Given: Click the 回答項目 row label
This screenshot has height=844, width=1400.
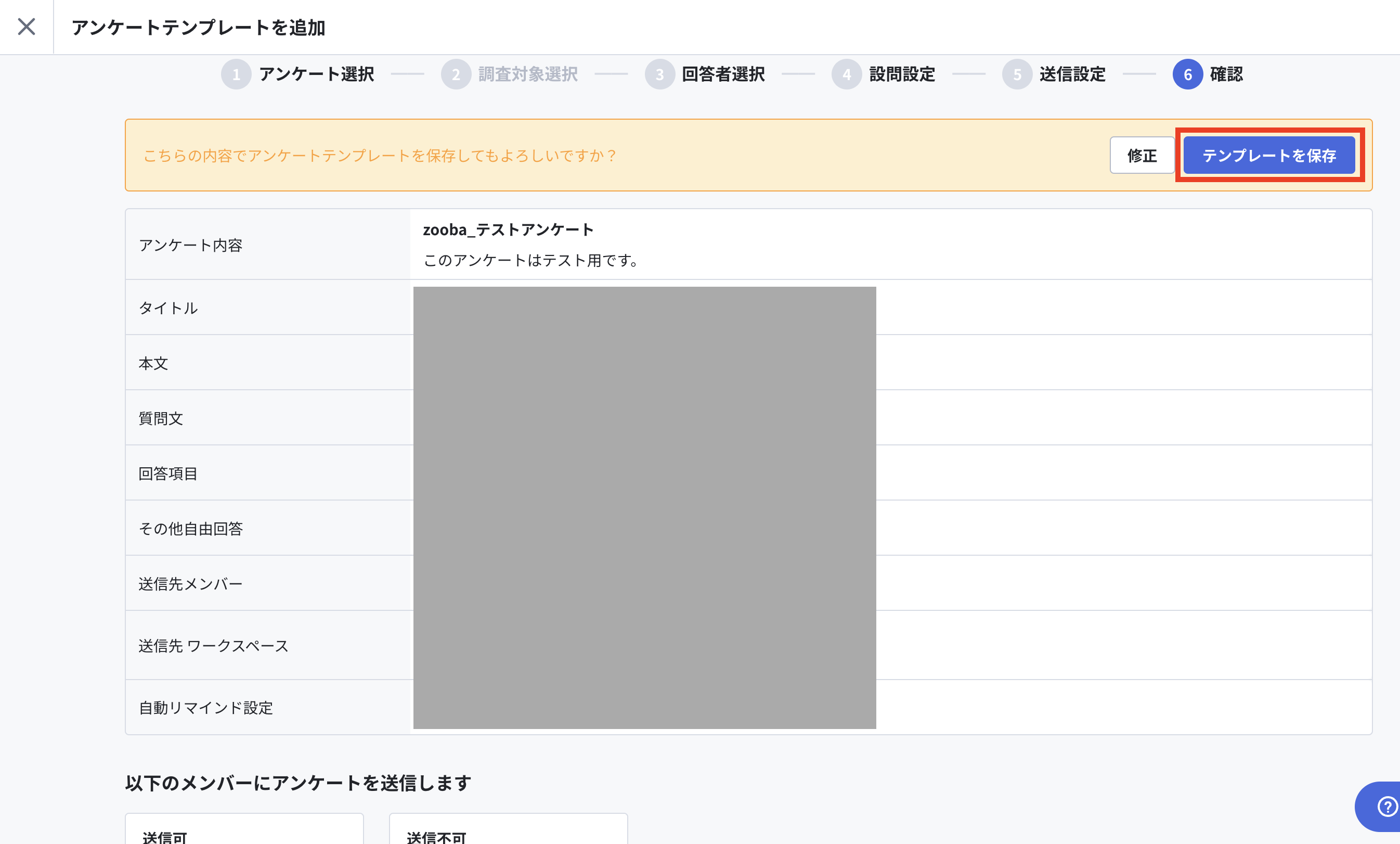Looking at the screenshot, I should [x=168, y=473].
